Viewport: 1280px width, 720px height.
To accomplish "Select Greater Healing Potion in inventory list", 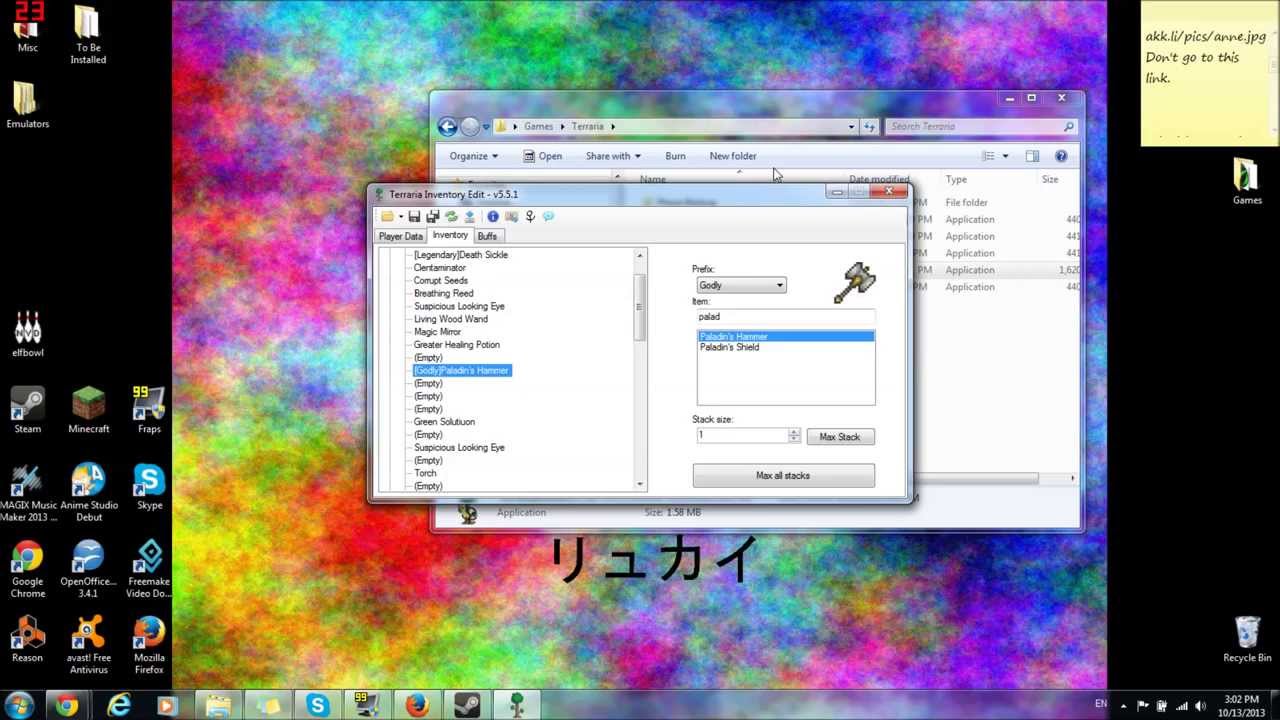I will pos(457,345).
